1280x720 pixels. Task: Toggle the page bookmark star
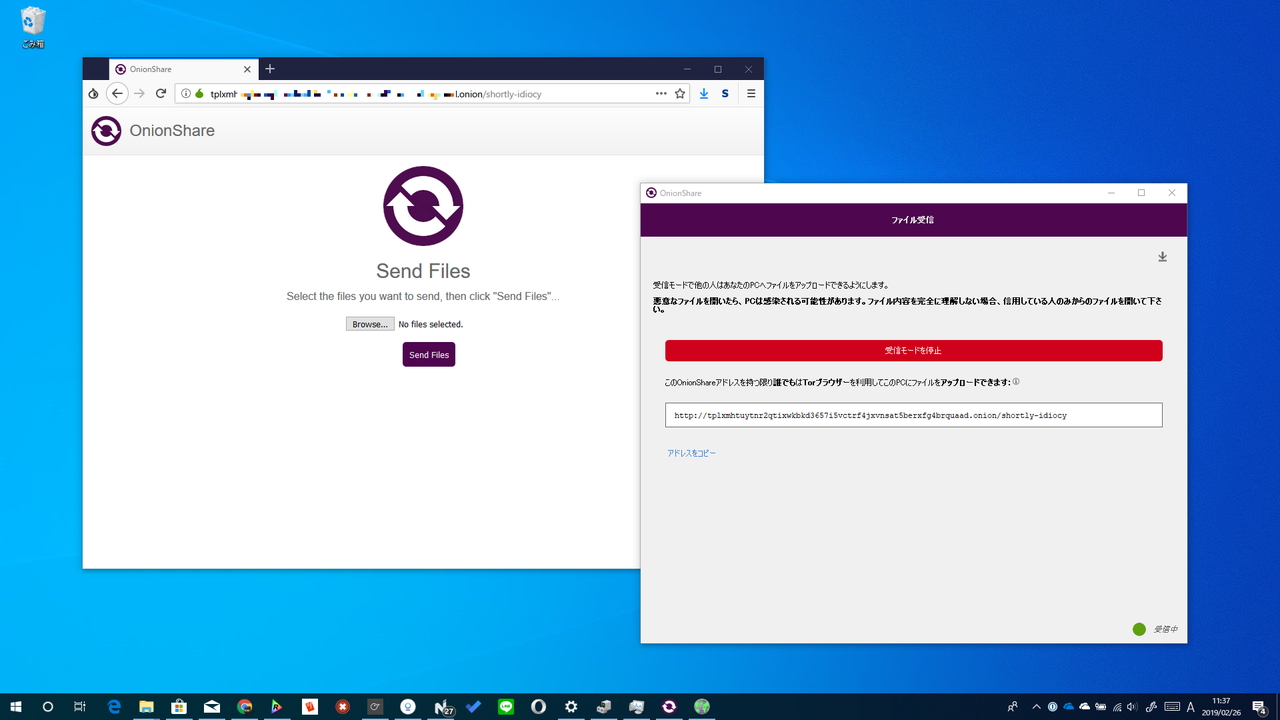[x=679, y=93]
